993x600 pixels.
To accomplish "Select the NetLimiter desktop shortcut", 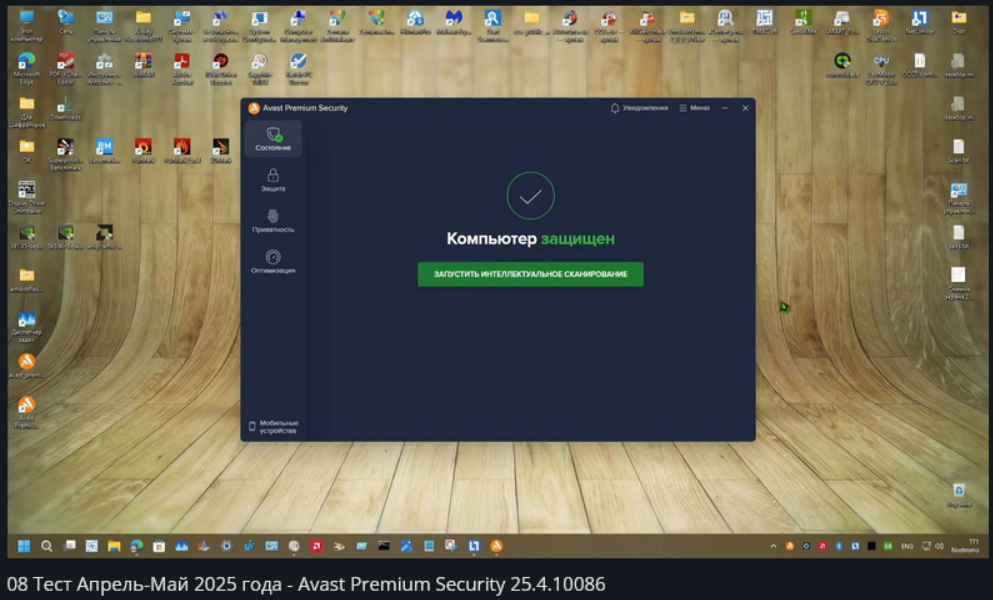I will [x=920, y=22].
